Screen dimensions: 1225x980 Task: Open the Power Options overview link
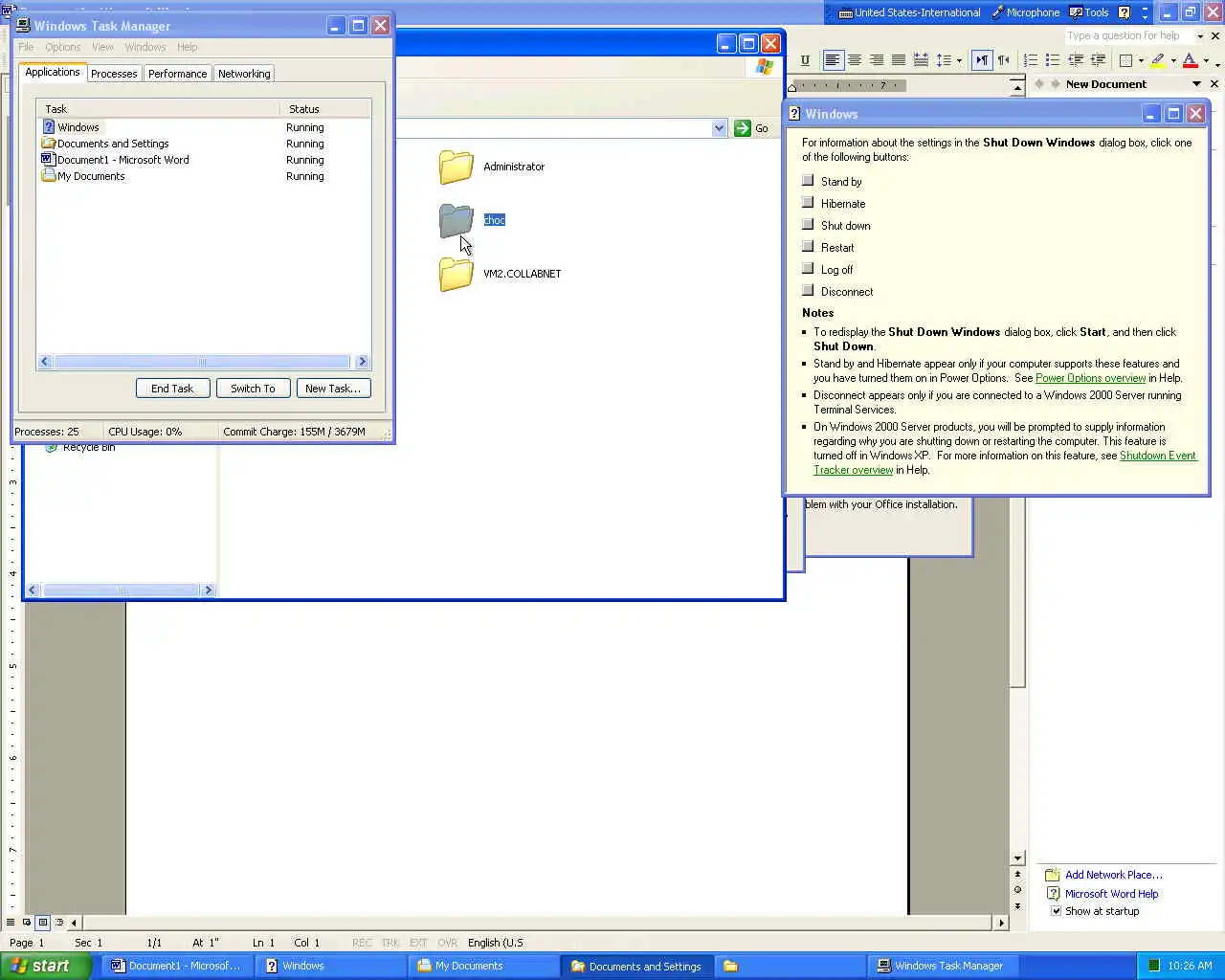(x=1090, y=378)
